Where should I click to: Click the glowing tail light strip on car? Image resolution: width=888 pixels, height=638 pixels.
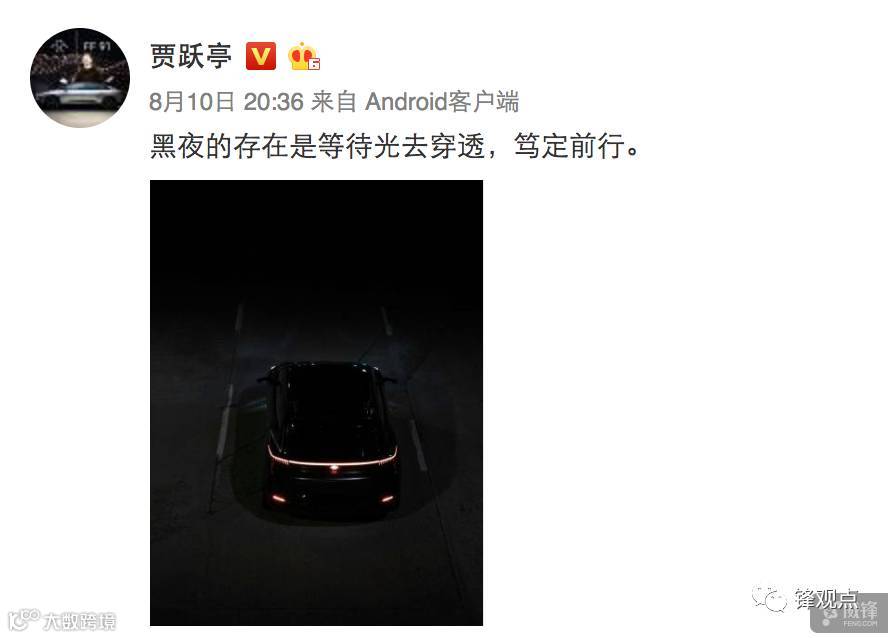point(332,459)
